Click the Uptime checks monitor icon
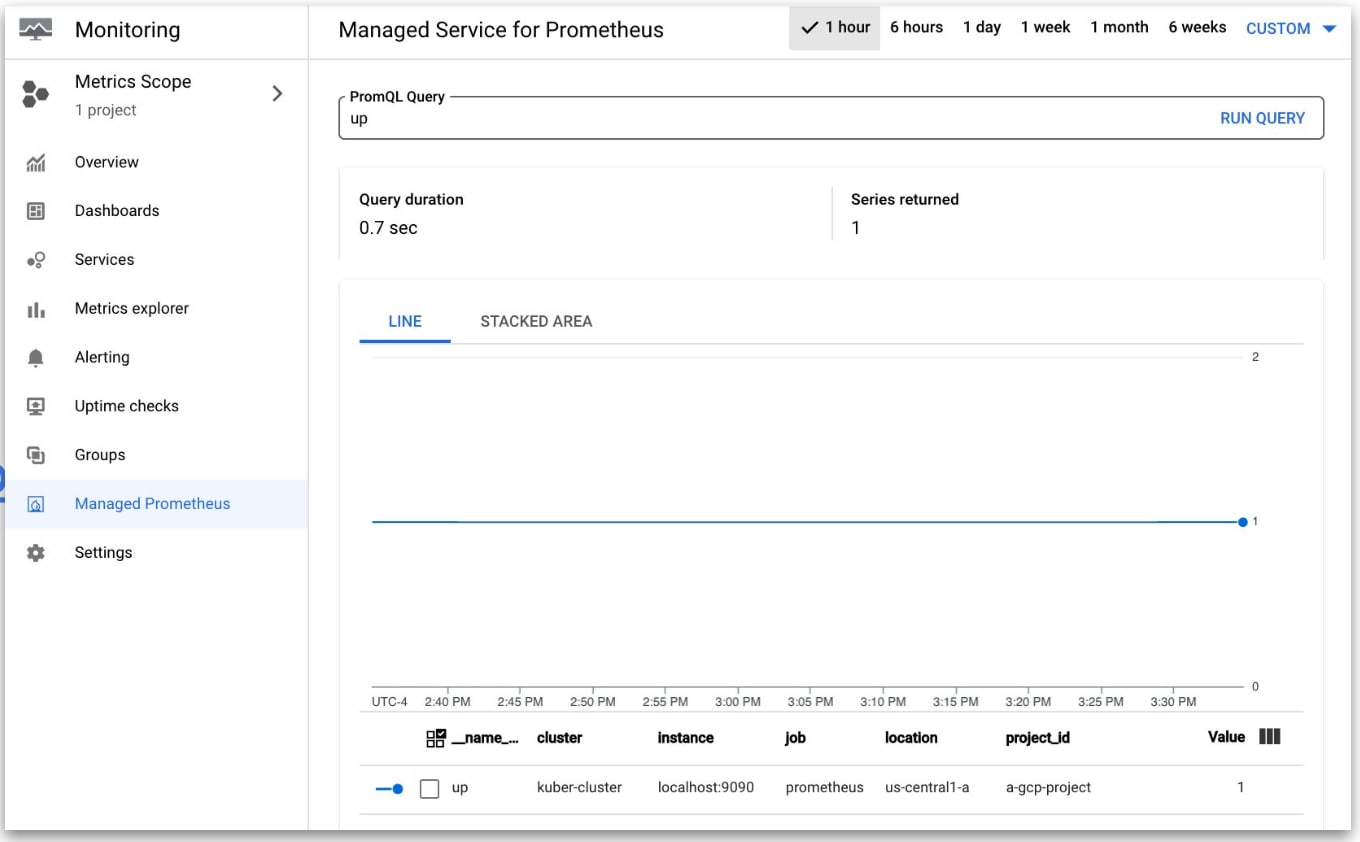Screen dimensions: 1360x842 pyautogui.click(x=36, y=406)
